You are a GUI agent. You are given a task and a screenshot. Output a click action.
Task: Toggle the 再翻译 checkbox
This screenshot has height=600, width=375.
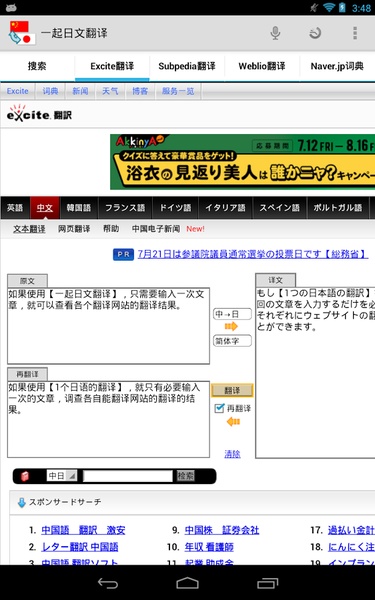219,408
